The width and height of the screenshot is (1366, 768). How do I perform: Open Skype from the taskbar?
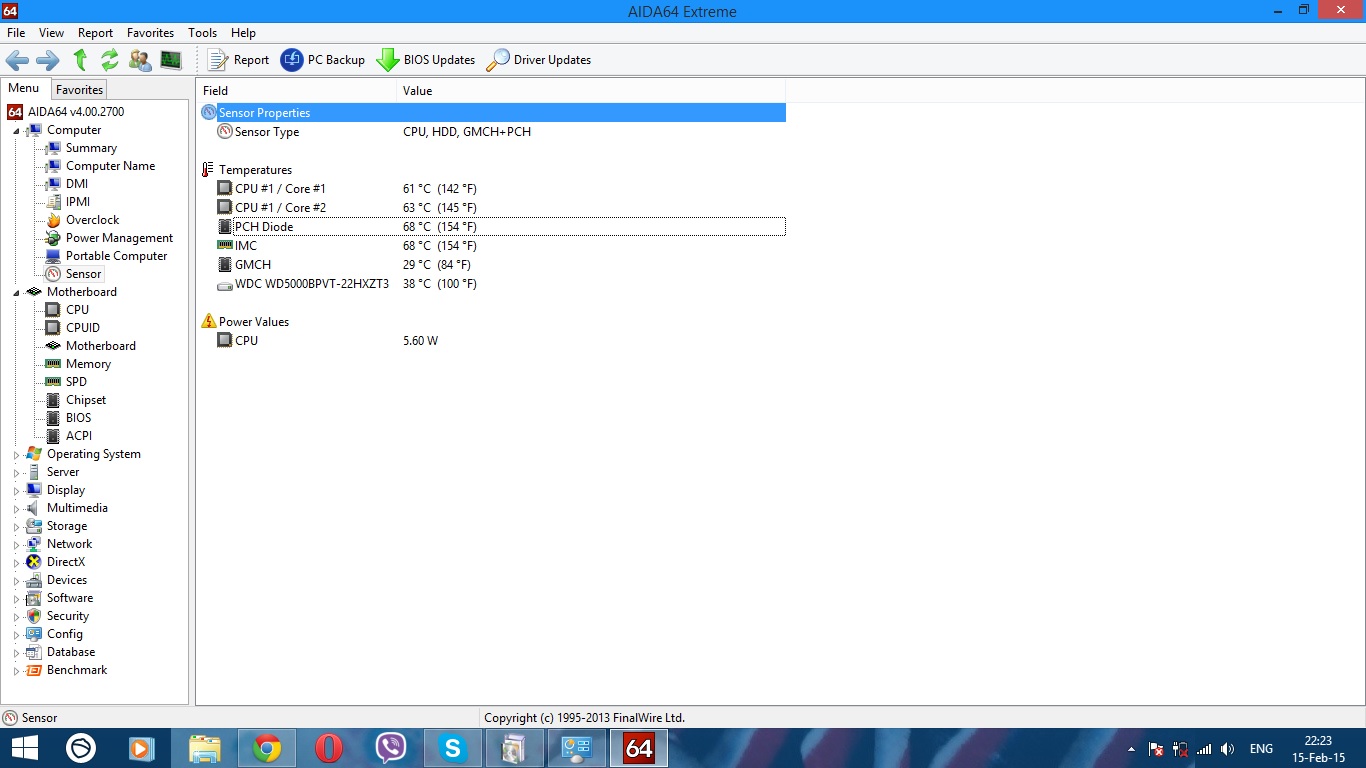[453, 748]
